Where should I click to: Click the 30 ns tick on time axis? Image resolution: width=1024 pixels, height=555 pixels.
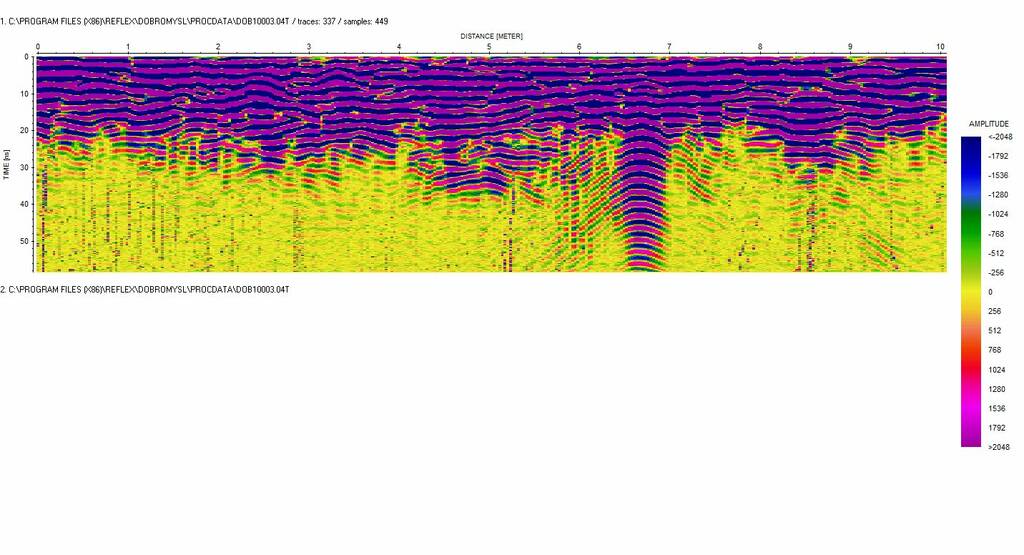click(25, 167)
